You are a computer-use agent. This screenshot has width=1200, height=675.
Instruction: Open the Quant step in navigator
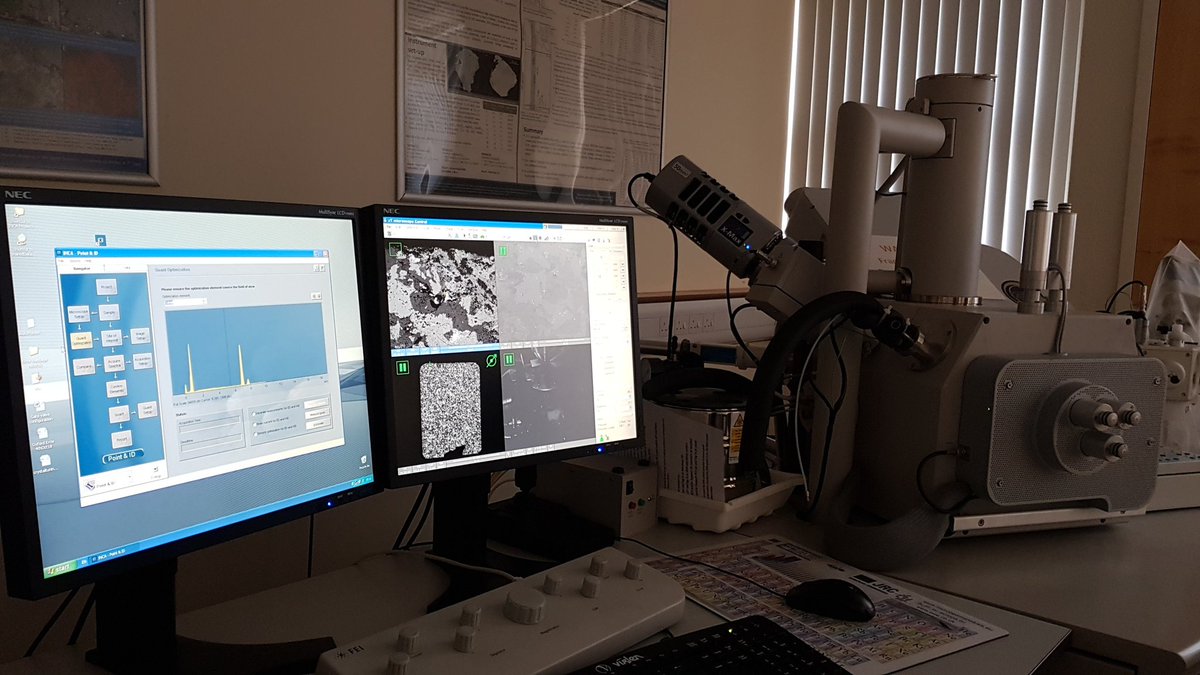click(119, 414)
